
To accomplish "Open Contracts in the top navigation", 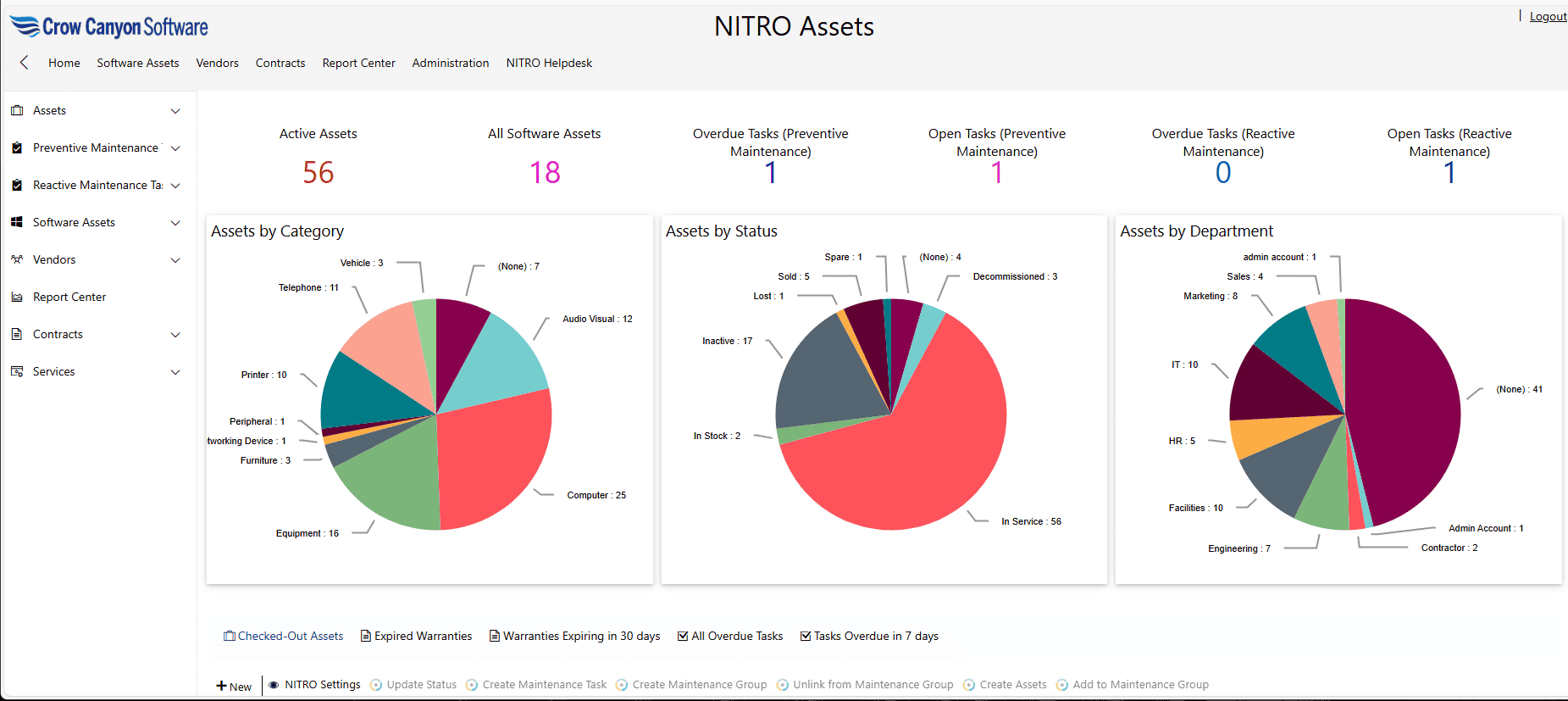I will coord(280,63).
